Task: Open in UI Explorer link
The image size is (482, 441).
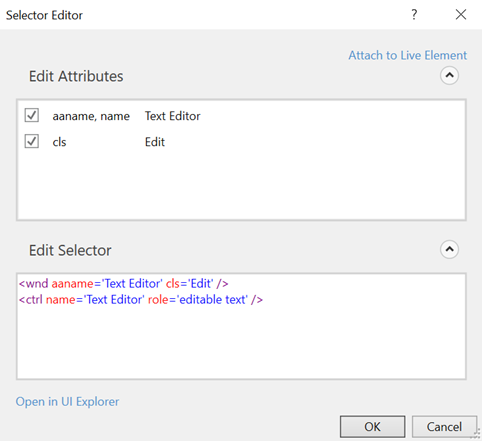Action: [67, 402]
